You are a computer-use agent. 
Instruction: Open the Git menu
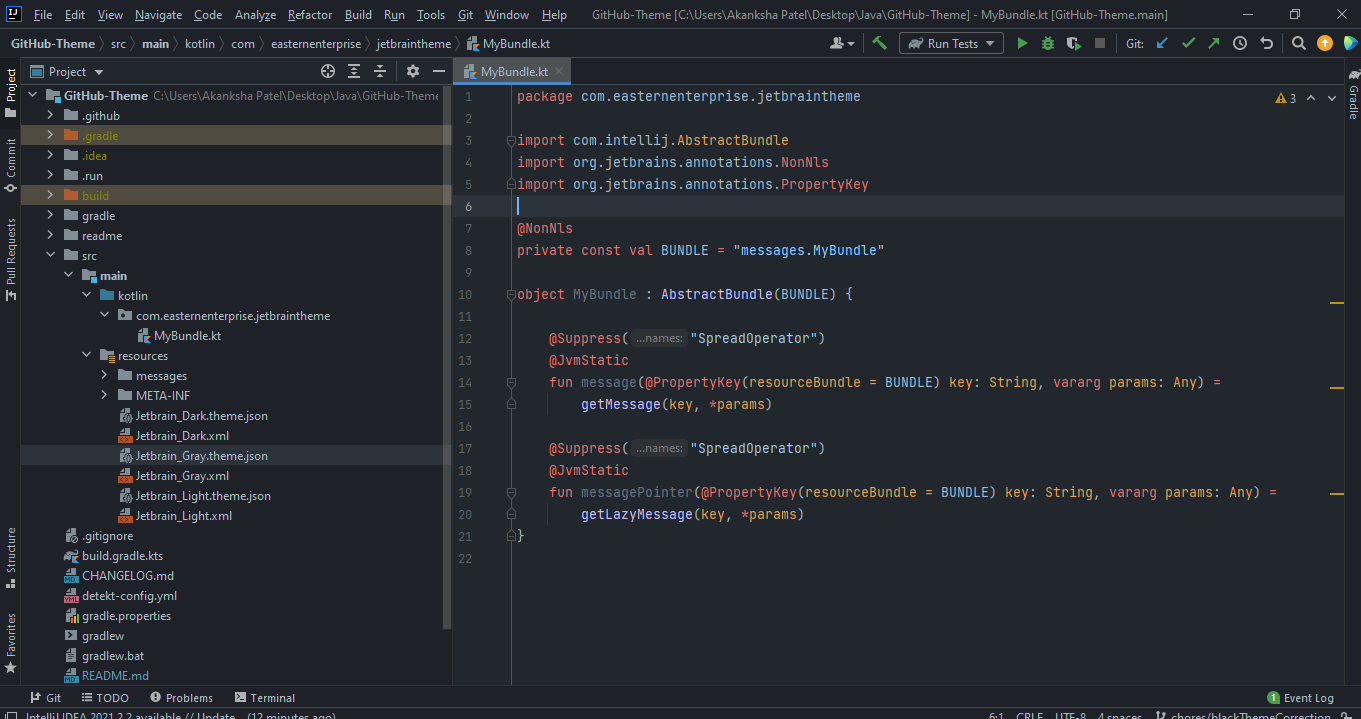tap(466, 15)
